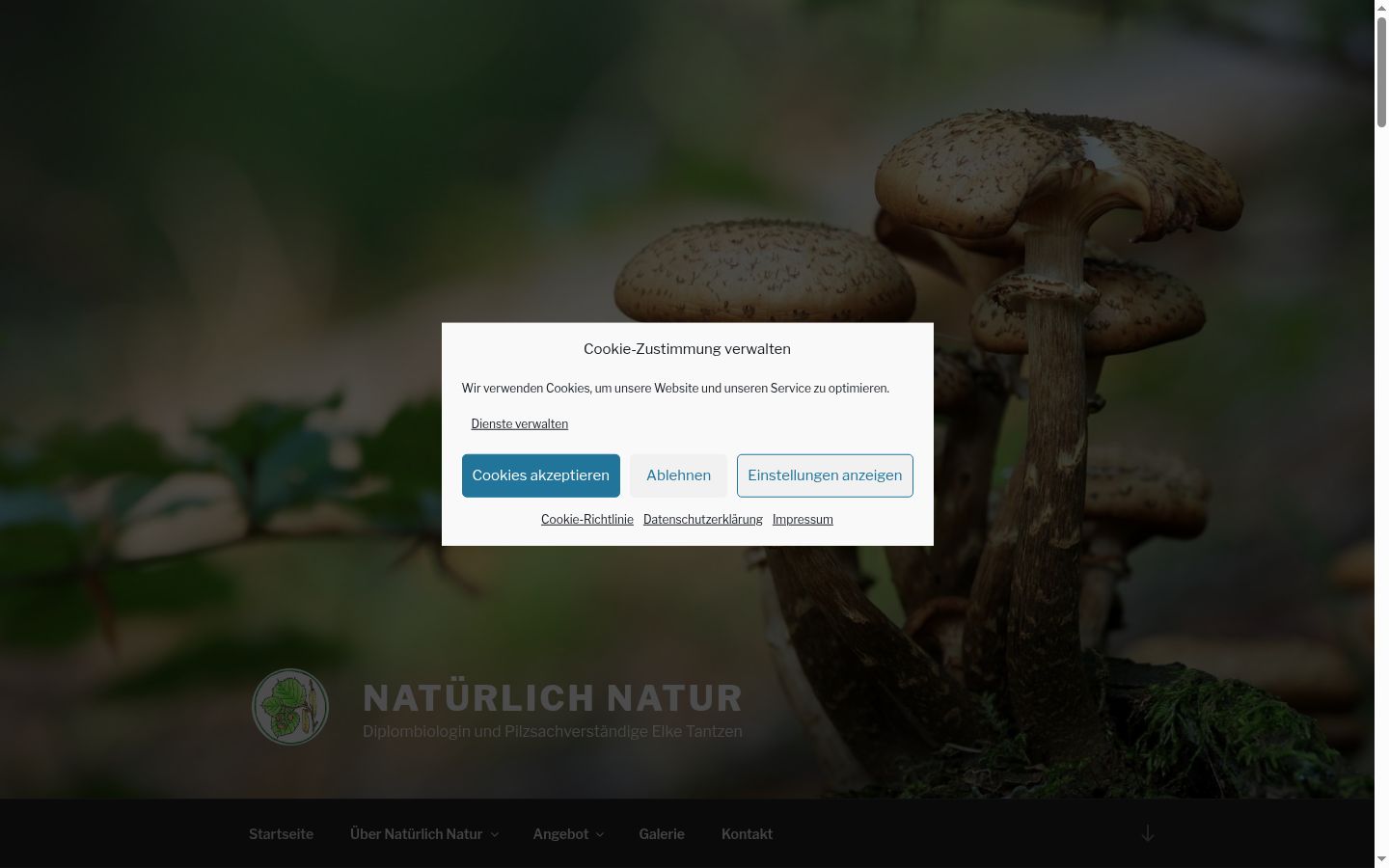Click the Natürlich Natur round logo
1389x868 pixels.
[x=290, y=707]
